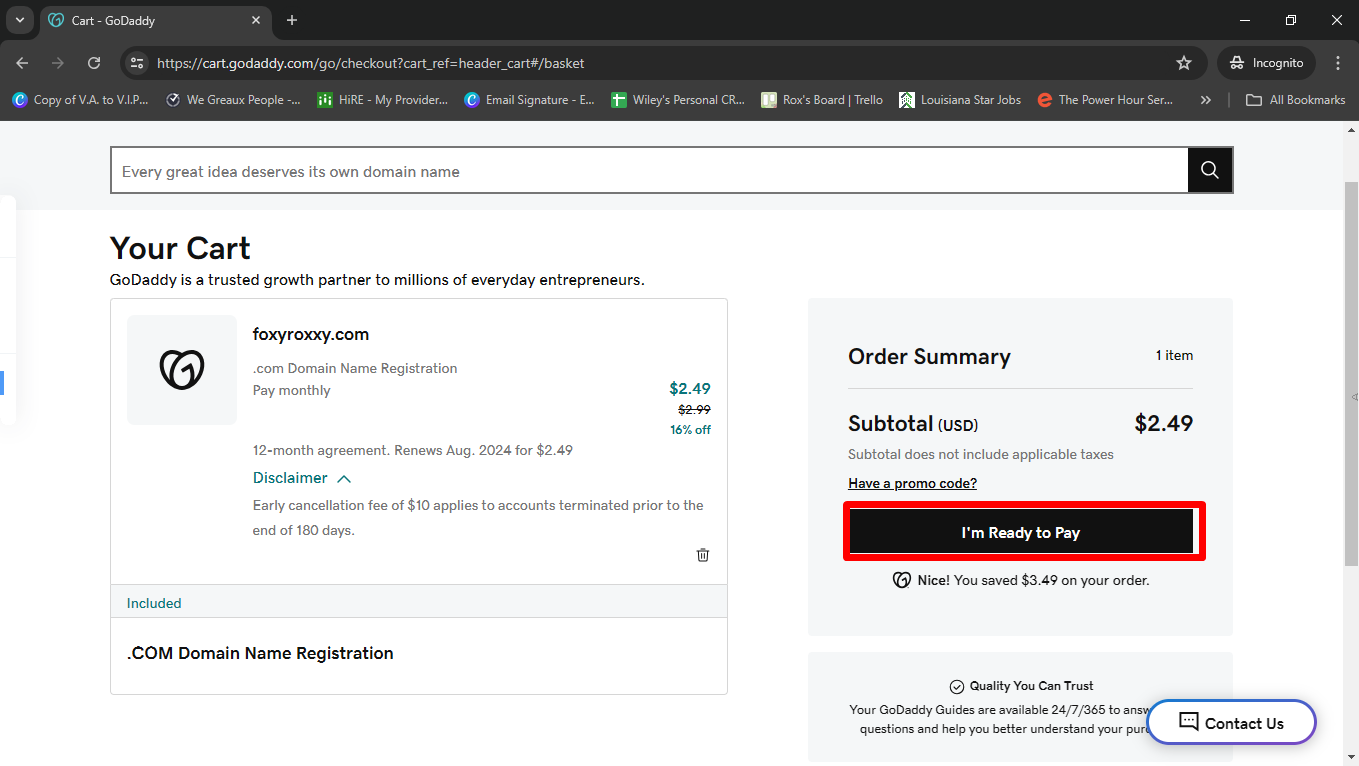The width and height of the screenshot is (1359, 766).
Task: Click the 'Pay monthly' text
Action: coord(292,390)
